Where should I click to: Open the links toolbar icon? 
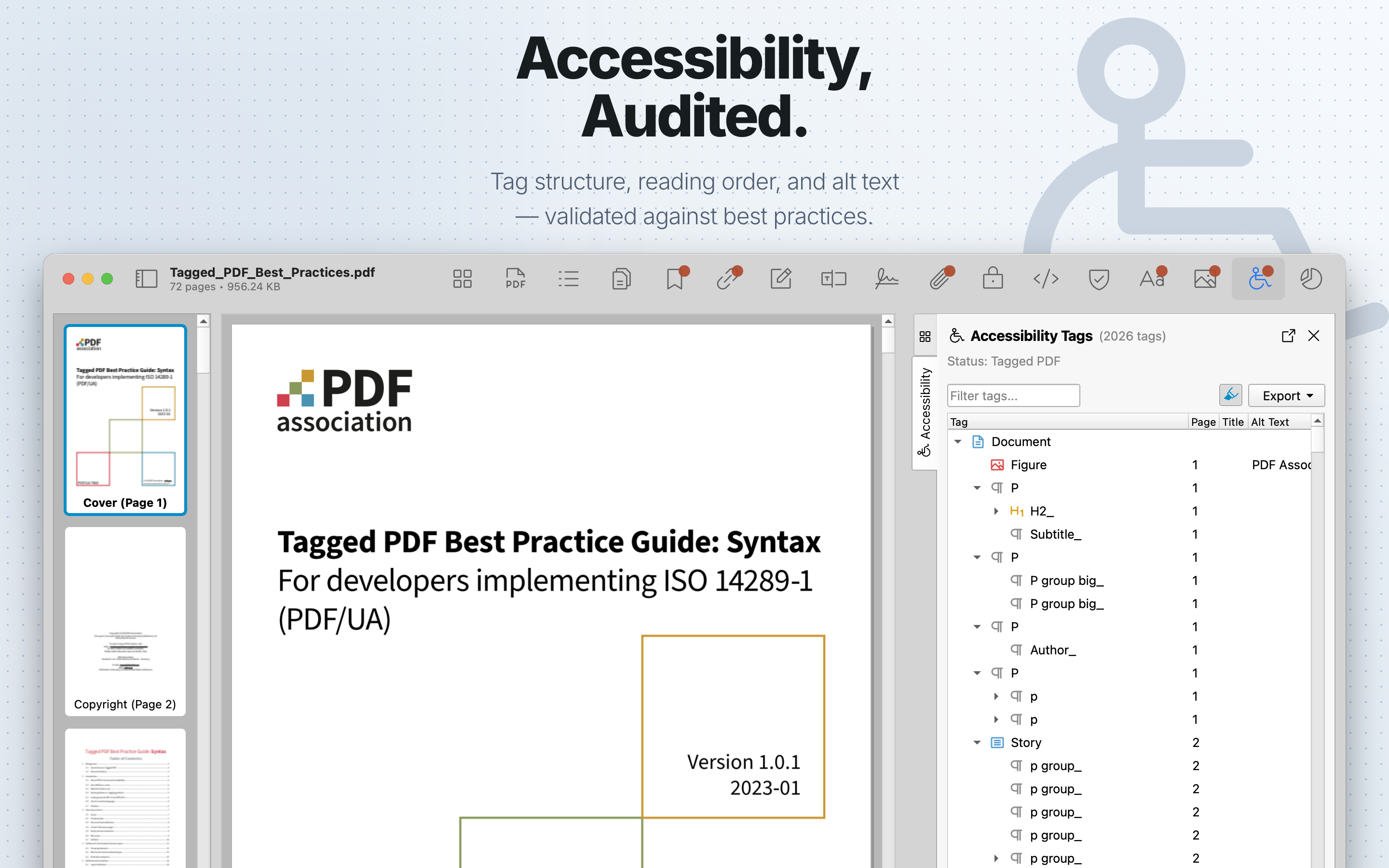click(x=728, y=279)
